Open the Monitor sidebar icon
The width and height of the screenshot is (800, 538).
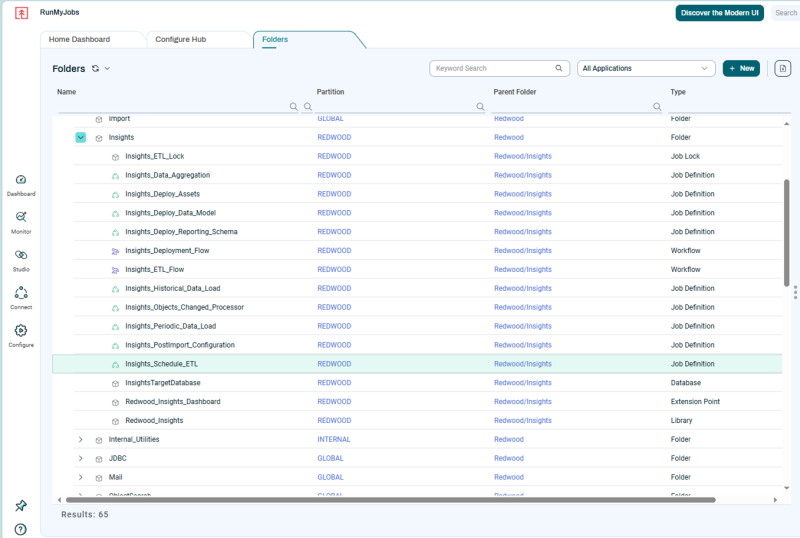21,217
